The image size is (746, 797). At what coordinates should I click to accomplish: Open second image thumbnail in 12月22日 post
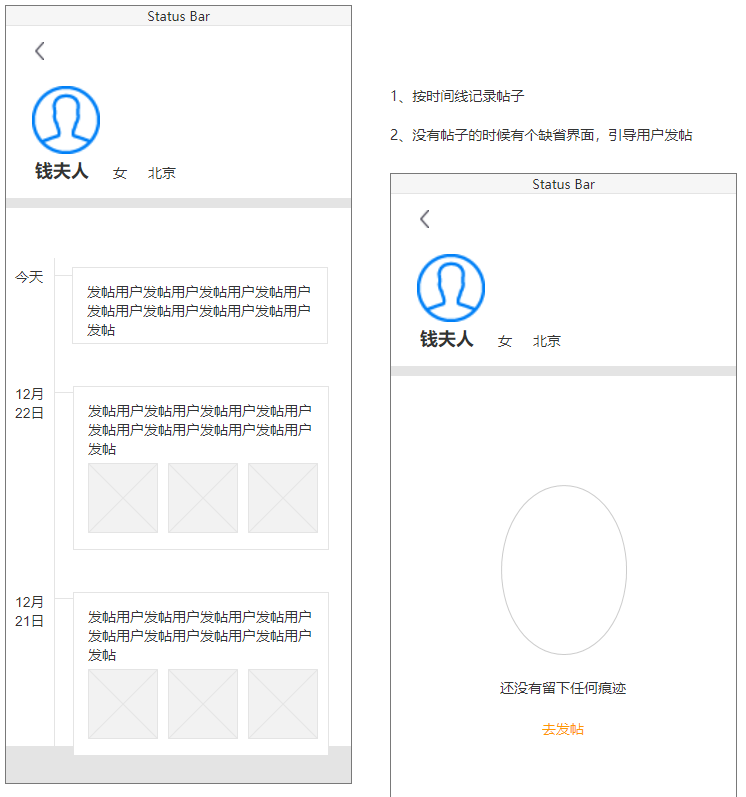point(203,498)
